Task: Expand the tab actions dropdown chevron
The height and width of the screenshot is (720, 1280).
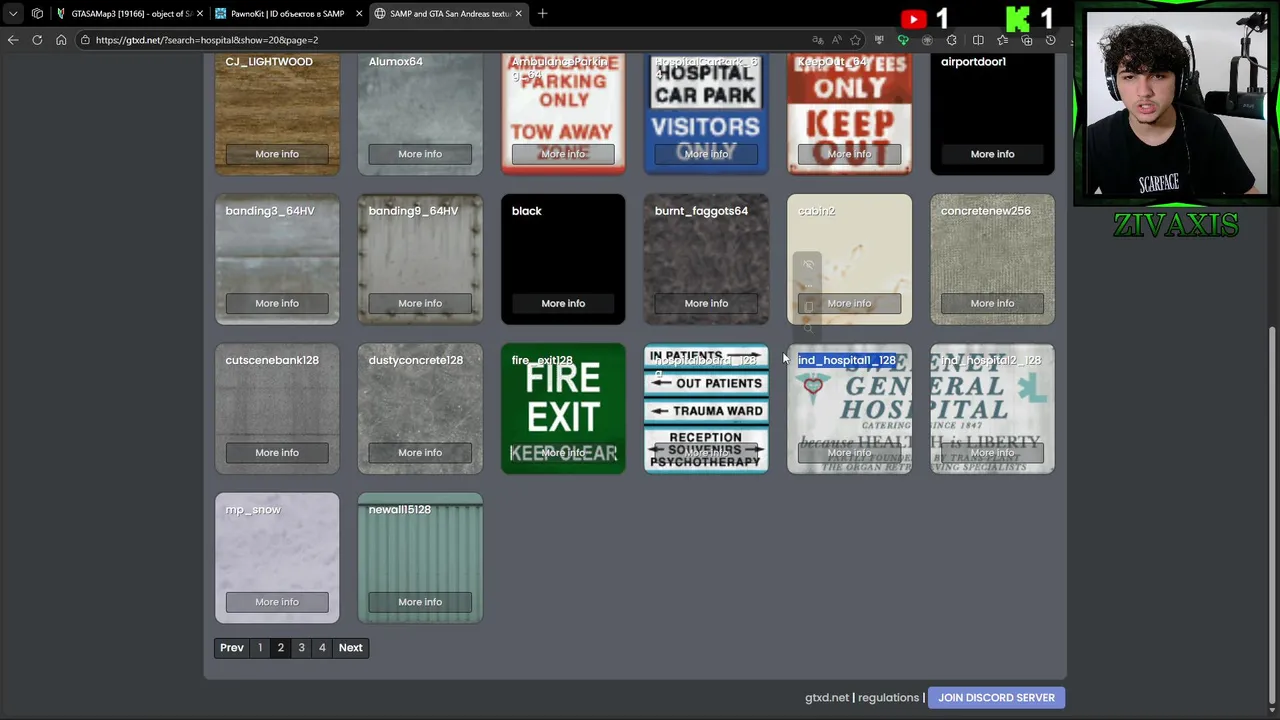Action: 13,14
